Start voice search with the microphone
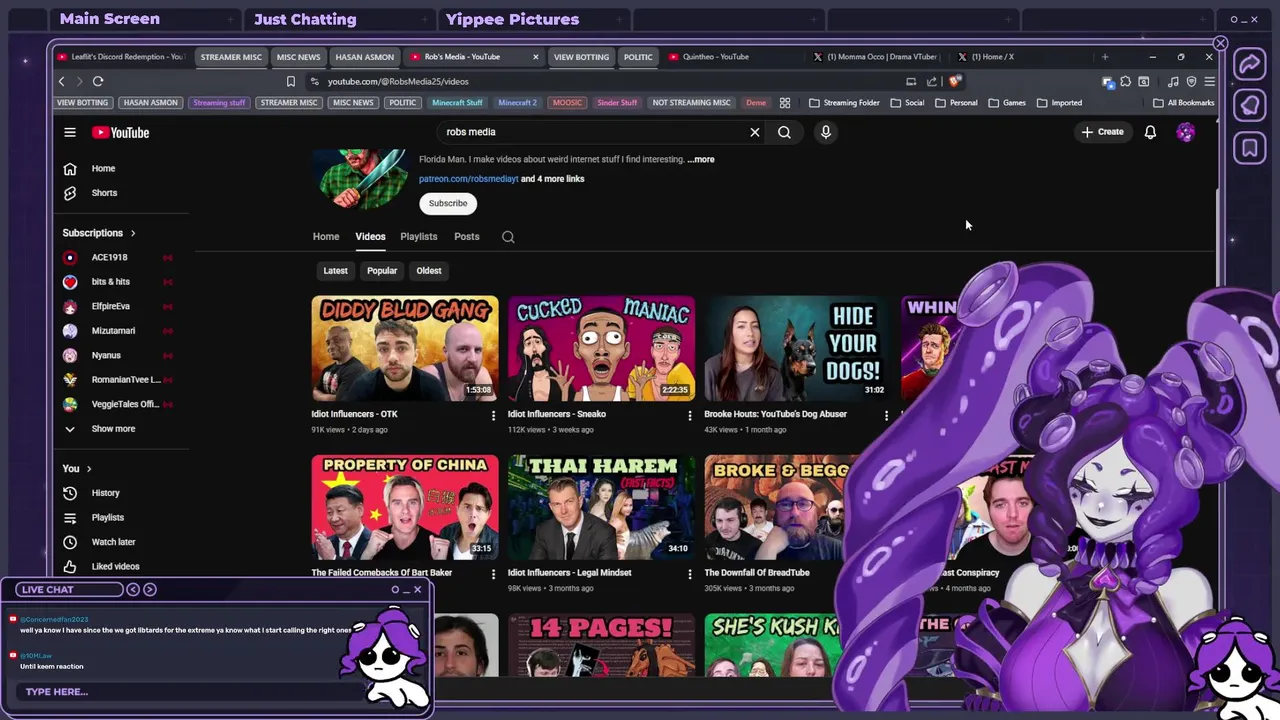Screen dimensions: 1280x720 (825, 132)
